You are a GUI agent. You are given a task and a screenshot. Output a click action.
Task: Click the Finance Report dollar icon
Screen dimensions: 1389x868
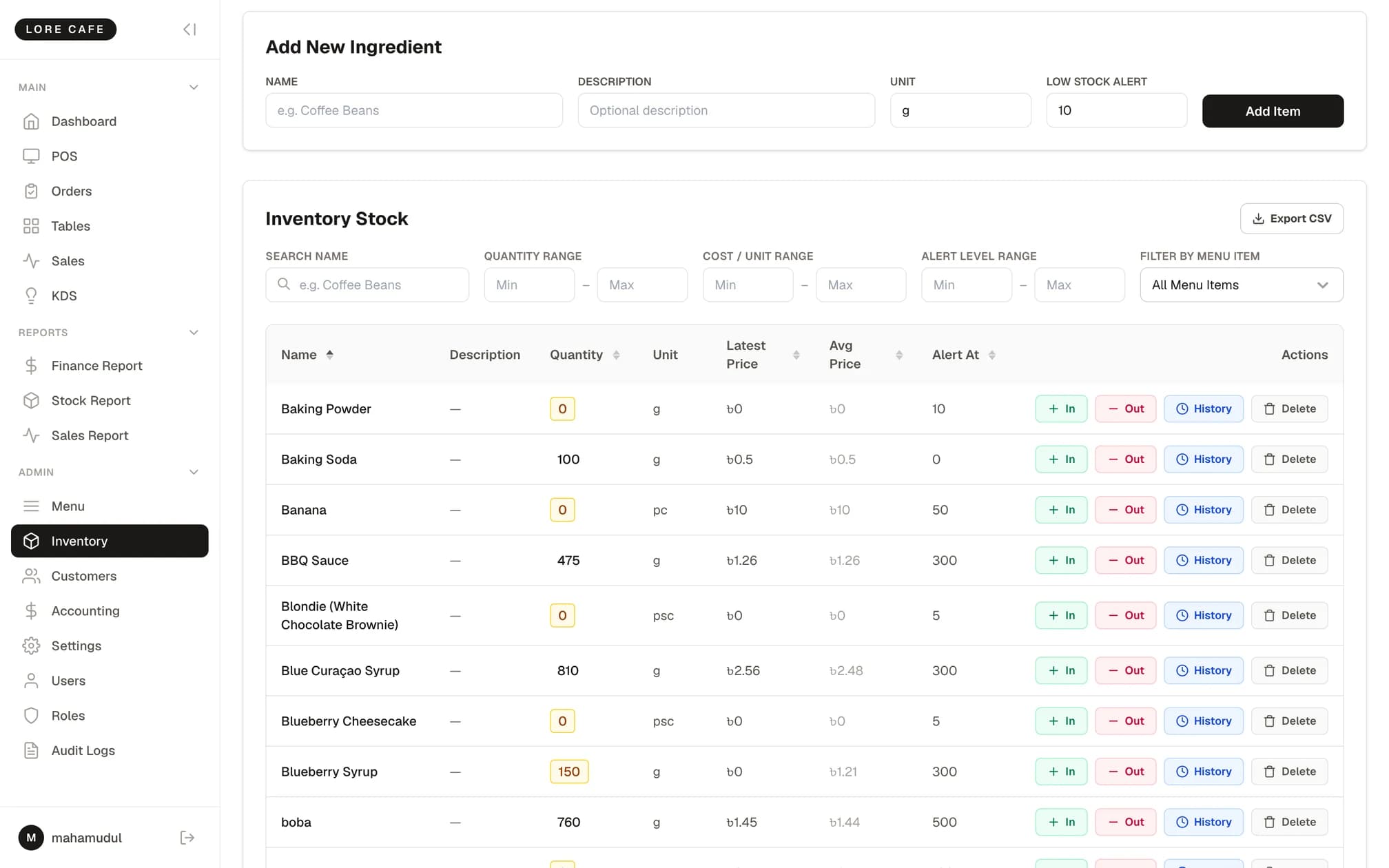pyautogui.click(x=31, y=366)
